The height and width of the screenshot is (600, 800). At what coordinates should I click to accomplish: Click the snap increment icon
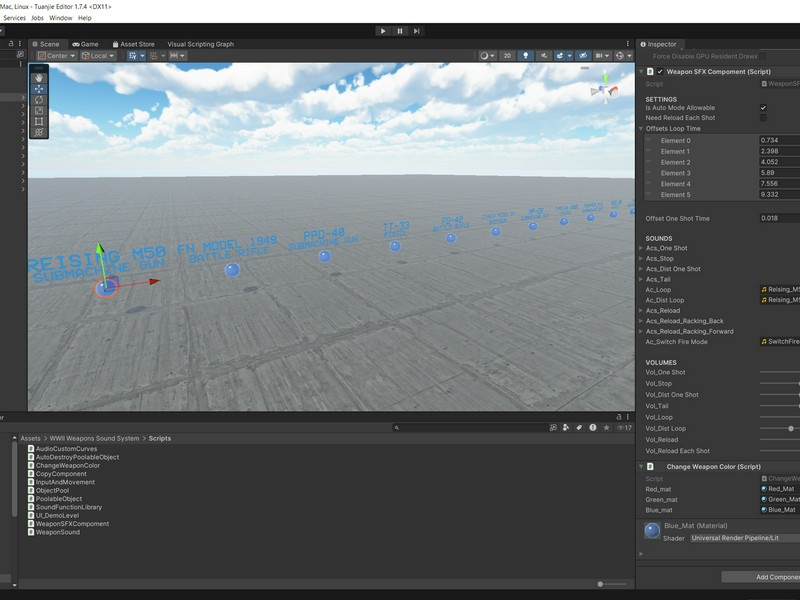tap(153, 56)
